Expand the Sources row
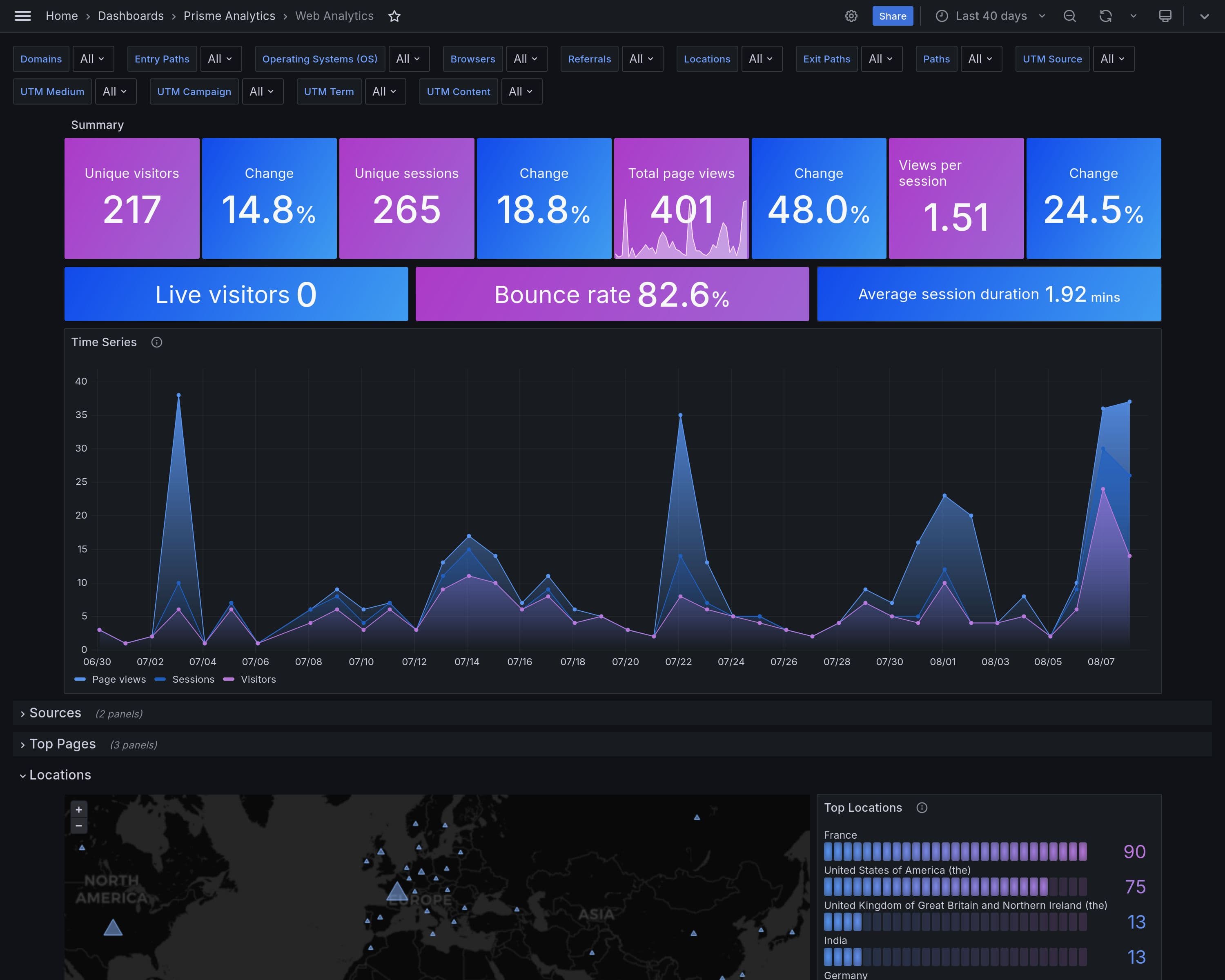This screenshot has width=1225, height=980. [55, 713]
